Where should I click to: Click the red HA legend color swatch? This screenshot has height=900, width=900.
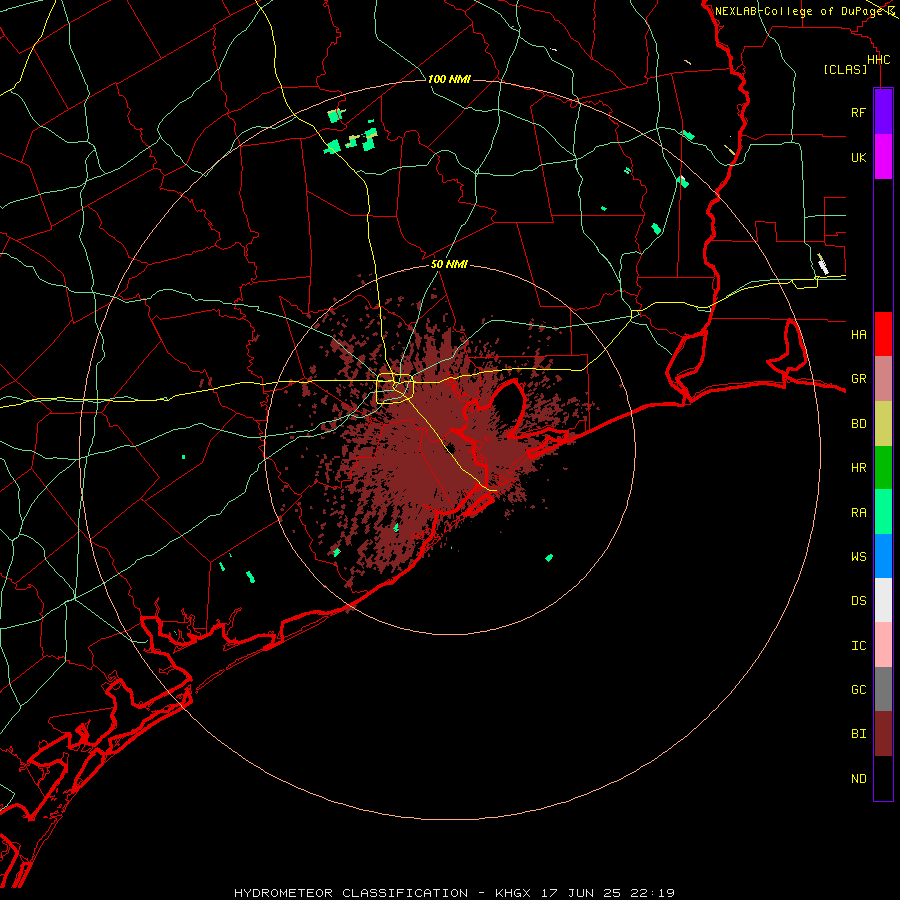(x=883, y=334)
